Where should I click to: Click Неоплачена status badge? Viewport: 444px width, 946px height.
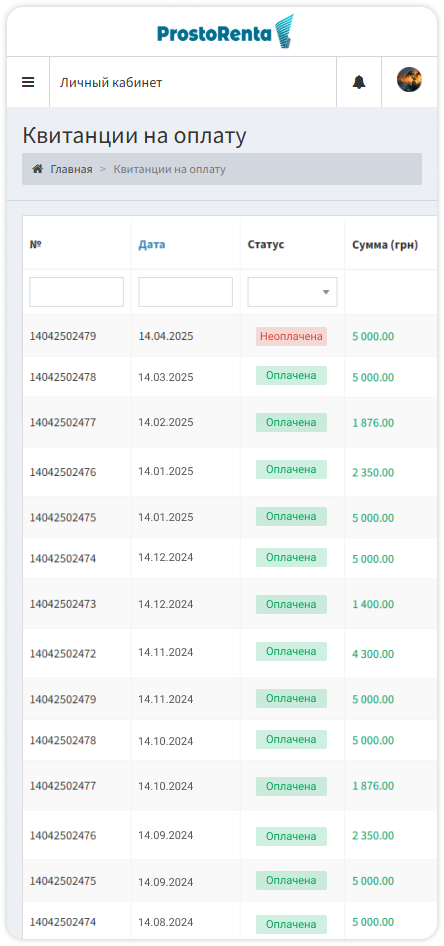coord(291,336)
